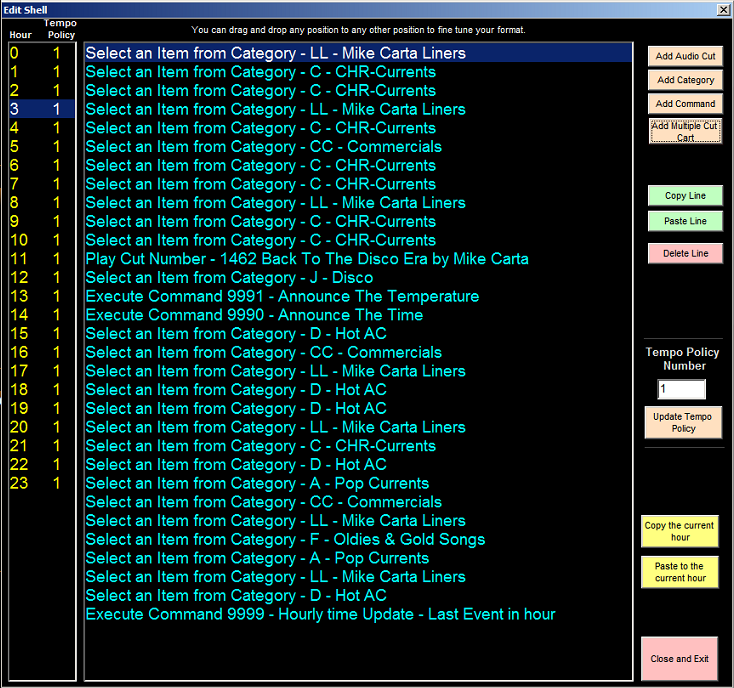Copy the selected line with Copy Line
Viewport: 734px width, 688px height.
(685, 196)
